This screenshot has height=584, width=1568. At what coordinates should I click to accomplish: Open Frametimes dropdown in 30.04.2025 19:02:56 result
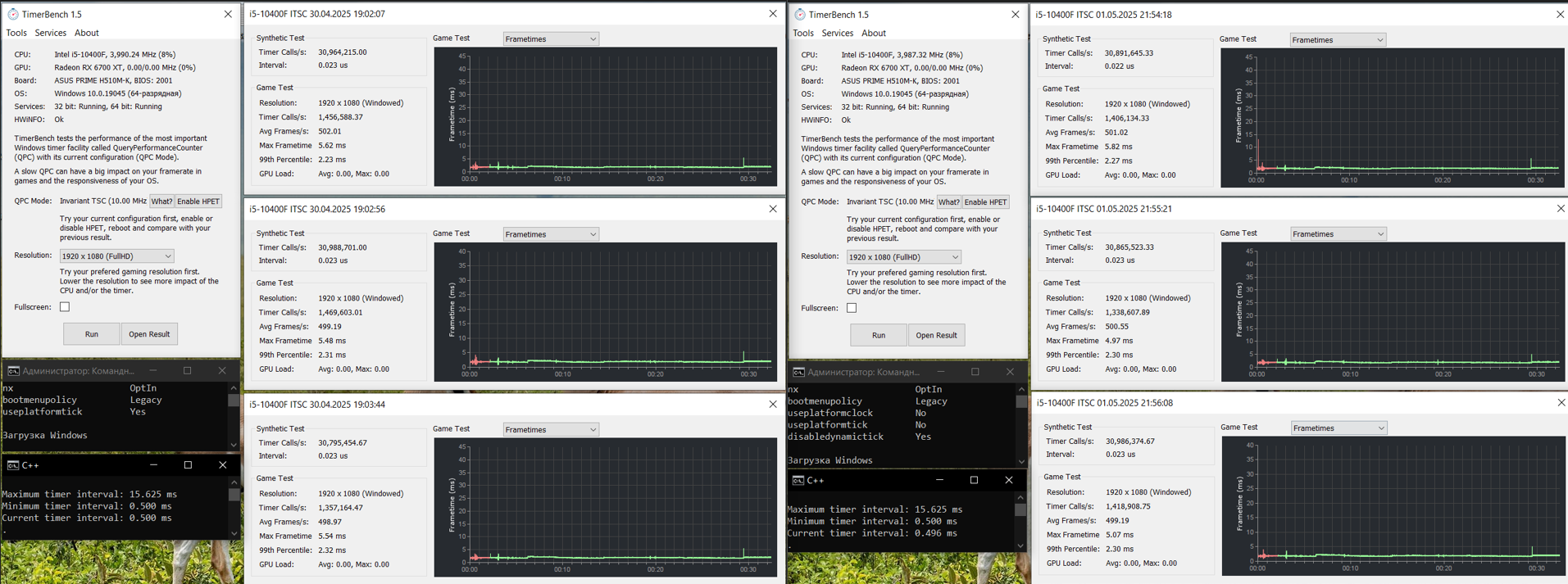click(551, 234)
